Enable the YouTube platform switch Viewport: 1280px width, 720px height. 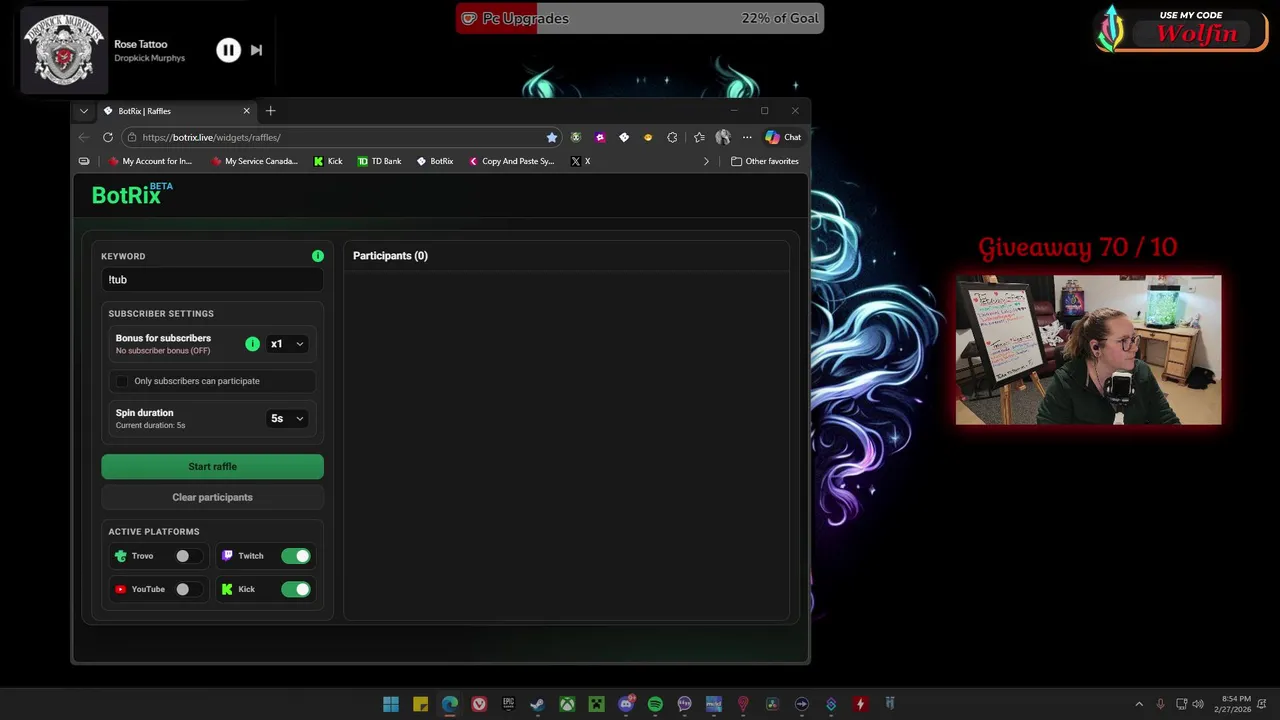[187, 589]
